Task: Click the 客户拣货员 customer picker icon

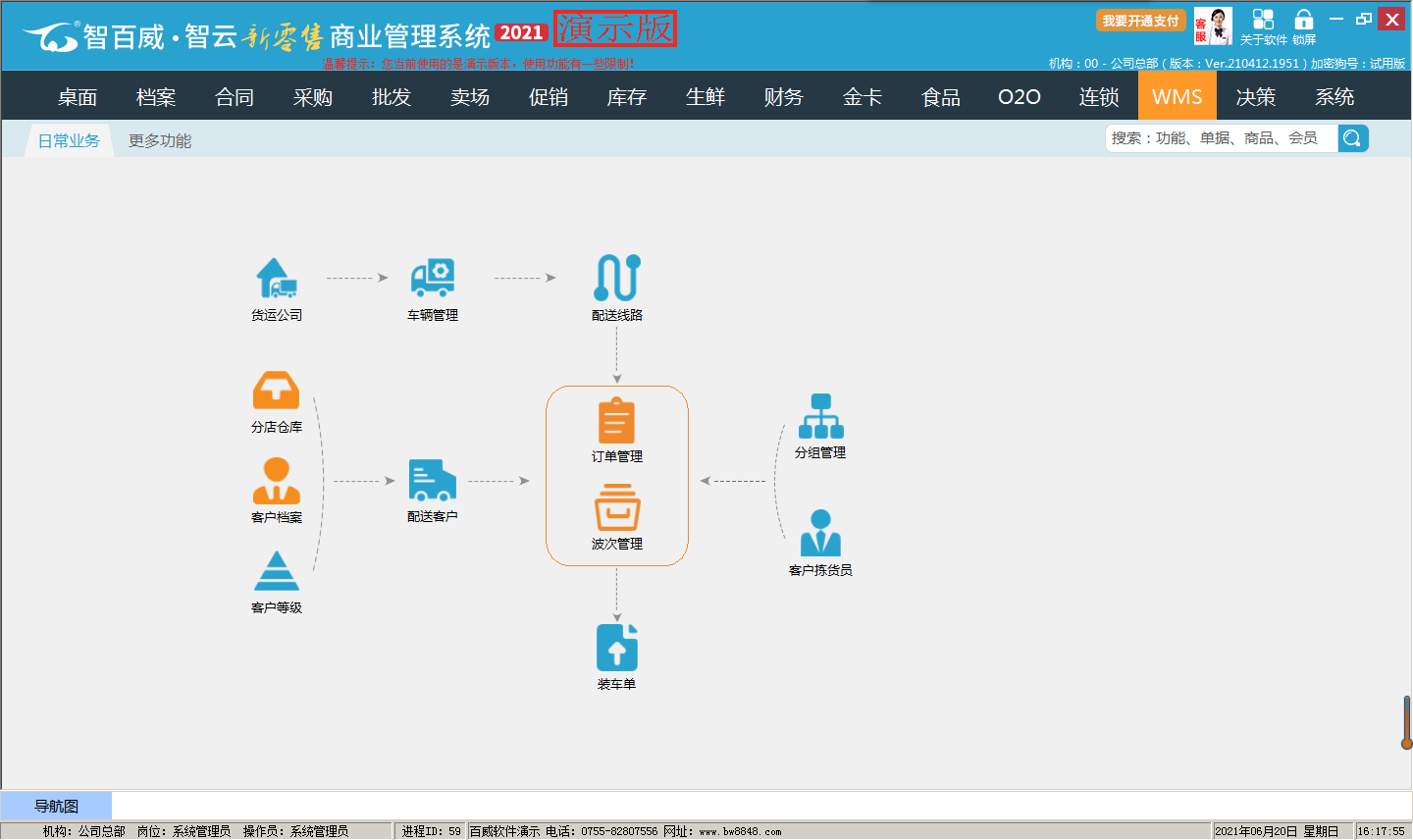Action: click(x=820, y=534)
